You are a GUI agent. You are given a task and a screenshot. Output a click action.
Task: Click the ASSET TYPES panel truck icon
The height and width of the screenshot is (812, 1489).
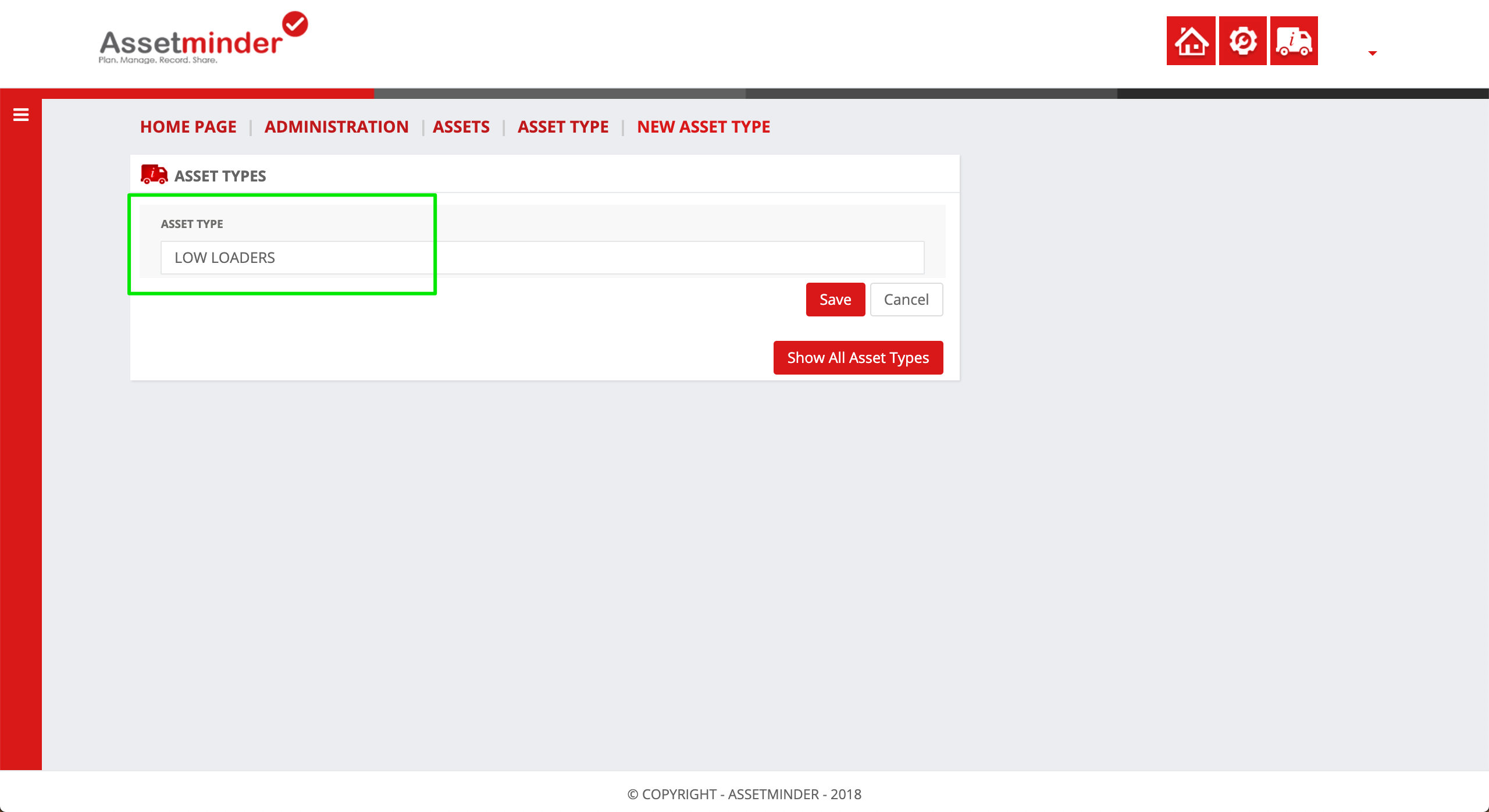(154, 174)
